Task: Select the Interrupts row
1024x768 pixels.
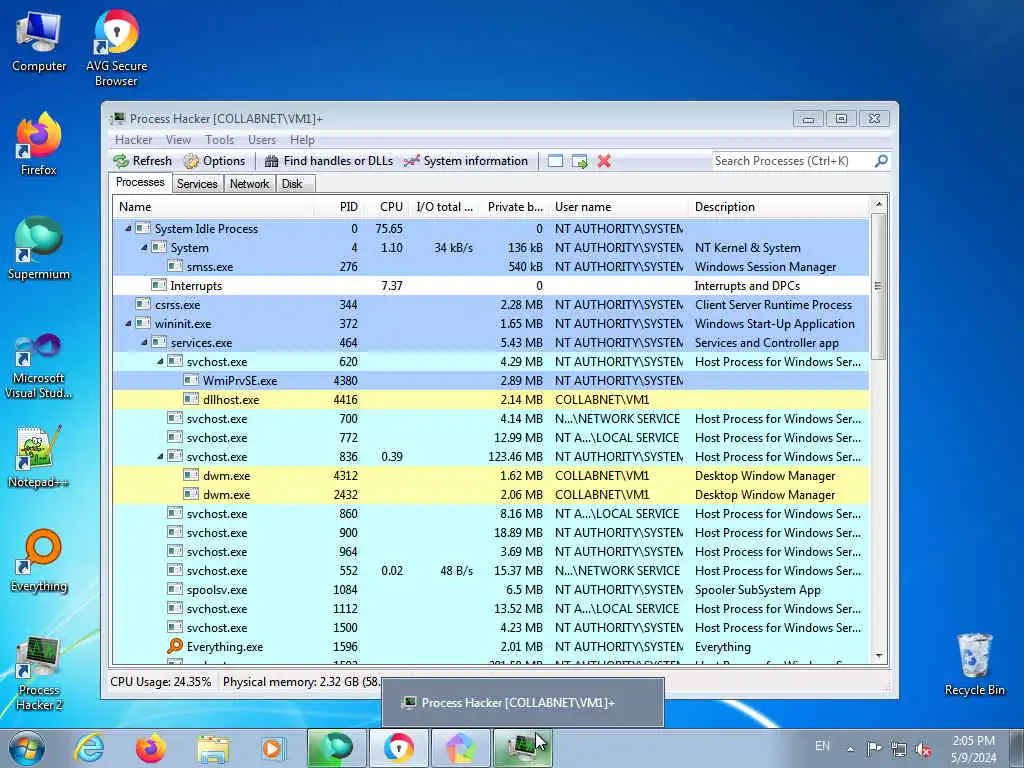Action: pos(491,285)
